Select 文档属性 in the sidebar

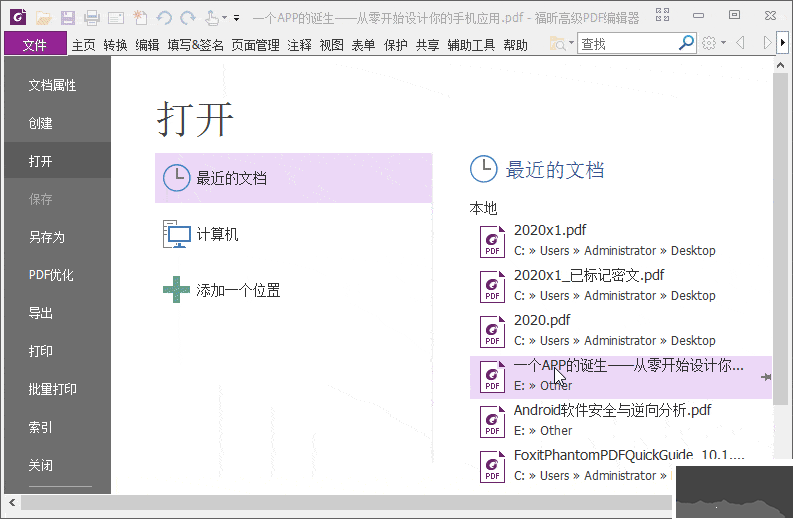click(x=58, y=85)
